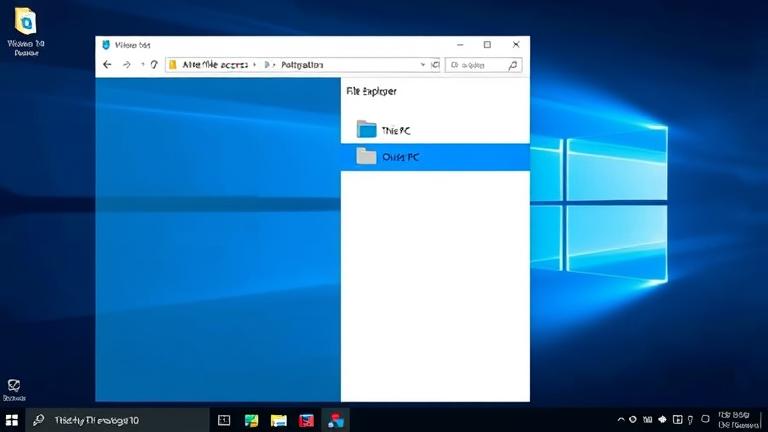Screen dimensions: 768x432
Task: Select the highlighted grey folder row below This PC
Action: coord(435,157)
